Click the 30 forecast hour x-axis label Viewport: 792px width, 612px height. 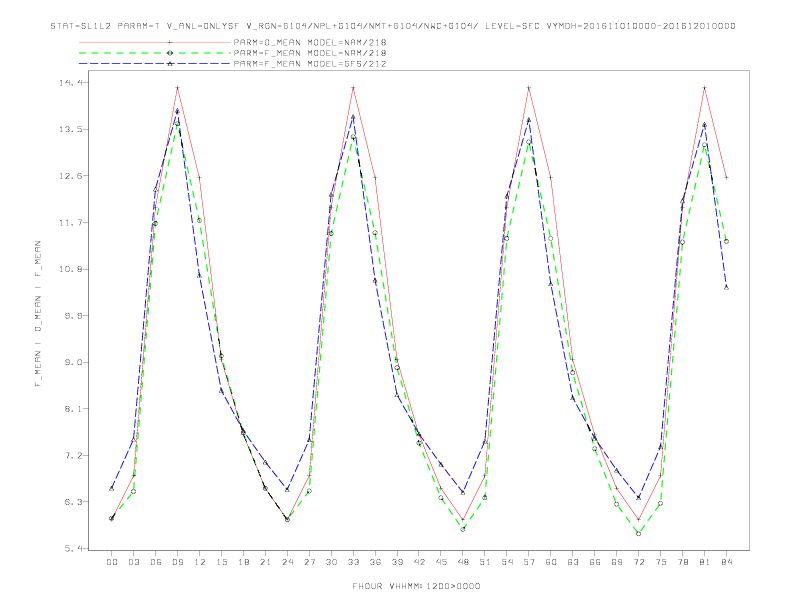(x=331, y=562)
